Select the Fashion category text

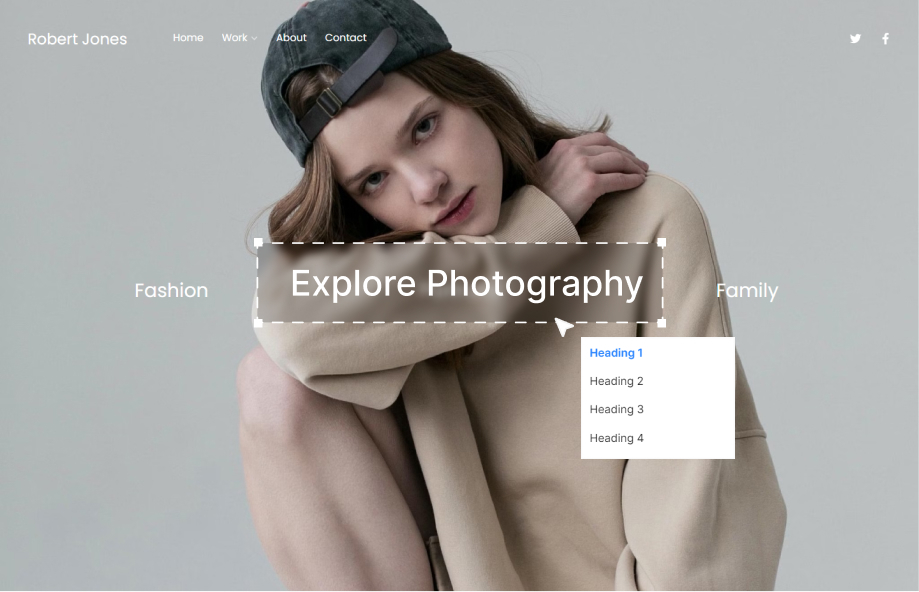tap(171, 291)
